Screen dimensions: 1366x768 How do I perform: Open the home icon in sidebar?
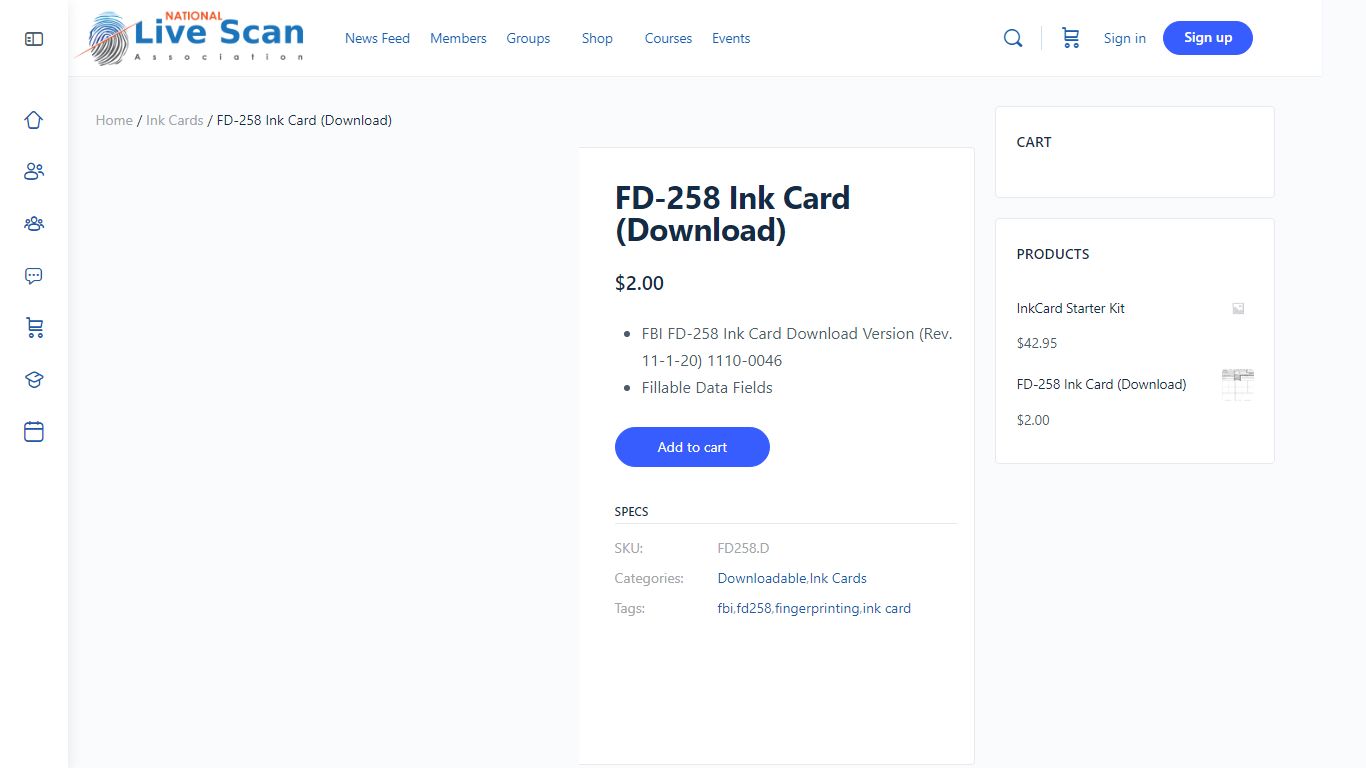(x=34, y=120)
